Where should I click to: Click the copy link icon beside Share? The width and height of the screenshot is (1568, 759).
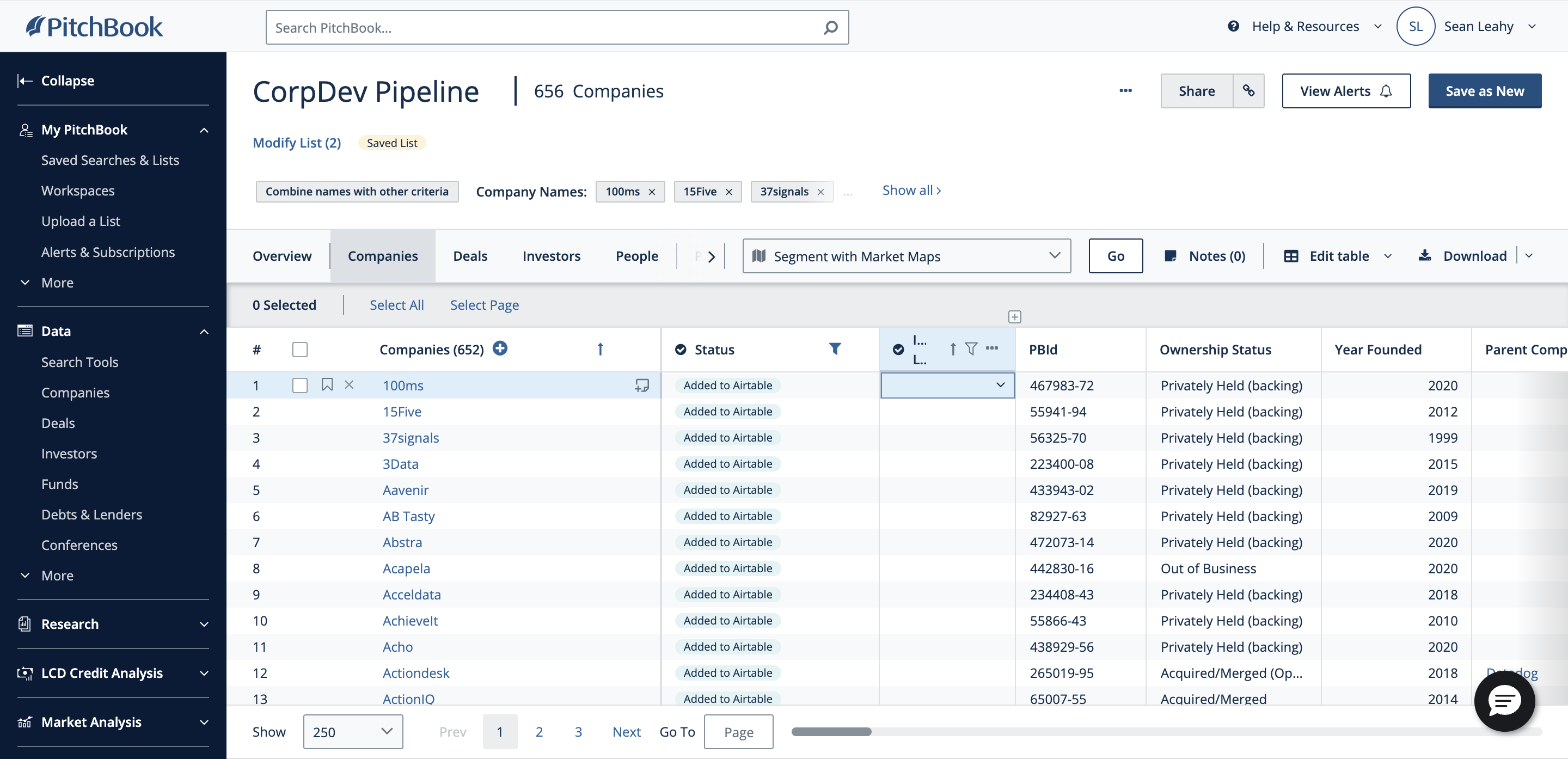[1248, 91]
